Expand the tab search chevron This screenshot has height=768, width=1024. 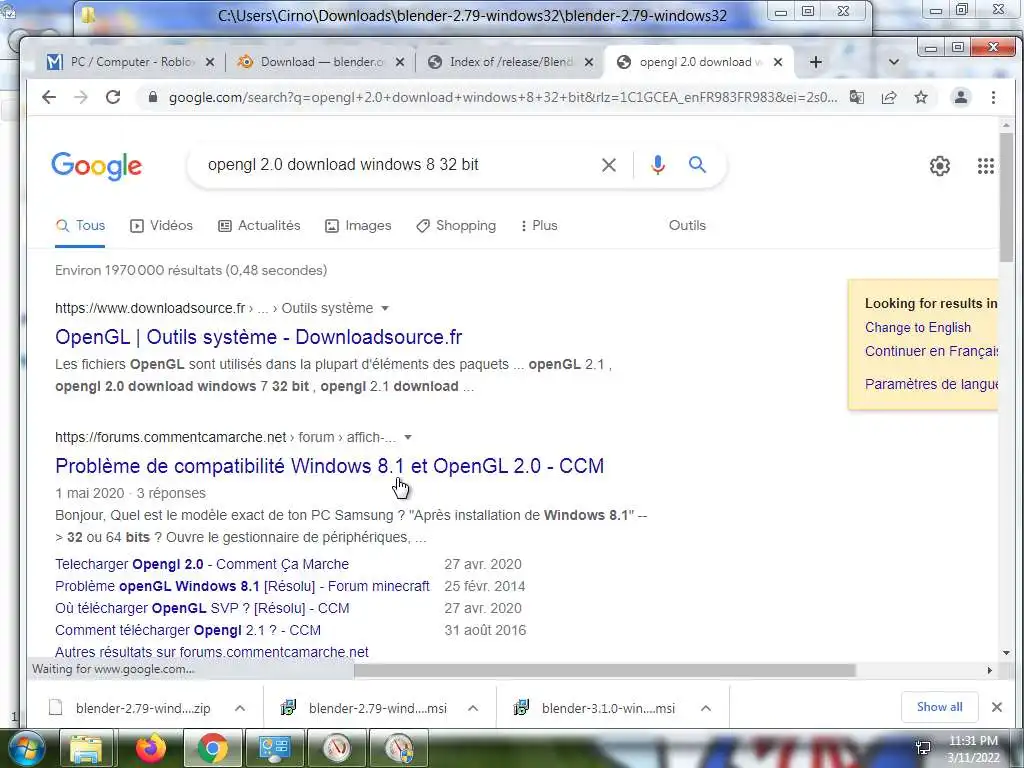(894, 62)
